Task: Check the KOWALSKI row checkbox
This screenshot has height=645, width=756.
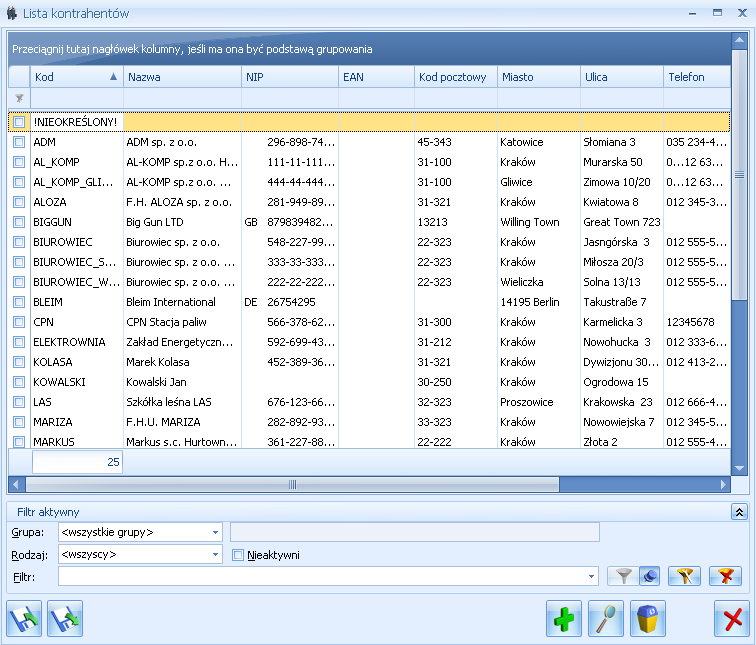Action: click(x=19, y=382)
